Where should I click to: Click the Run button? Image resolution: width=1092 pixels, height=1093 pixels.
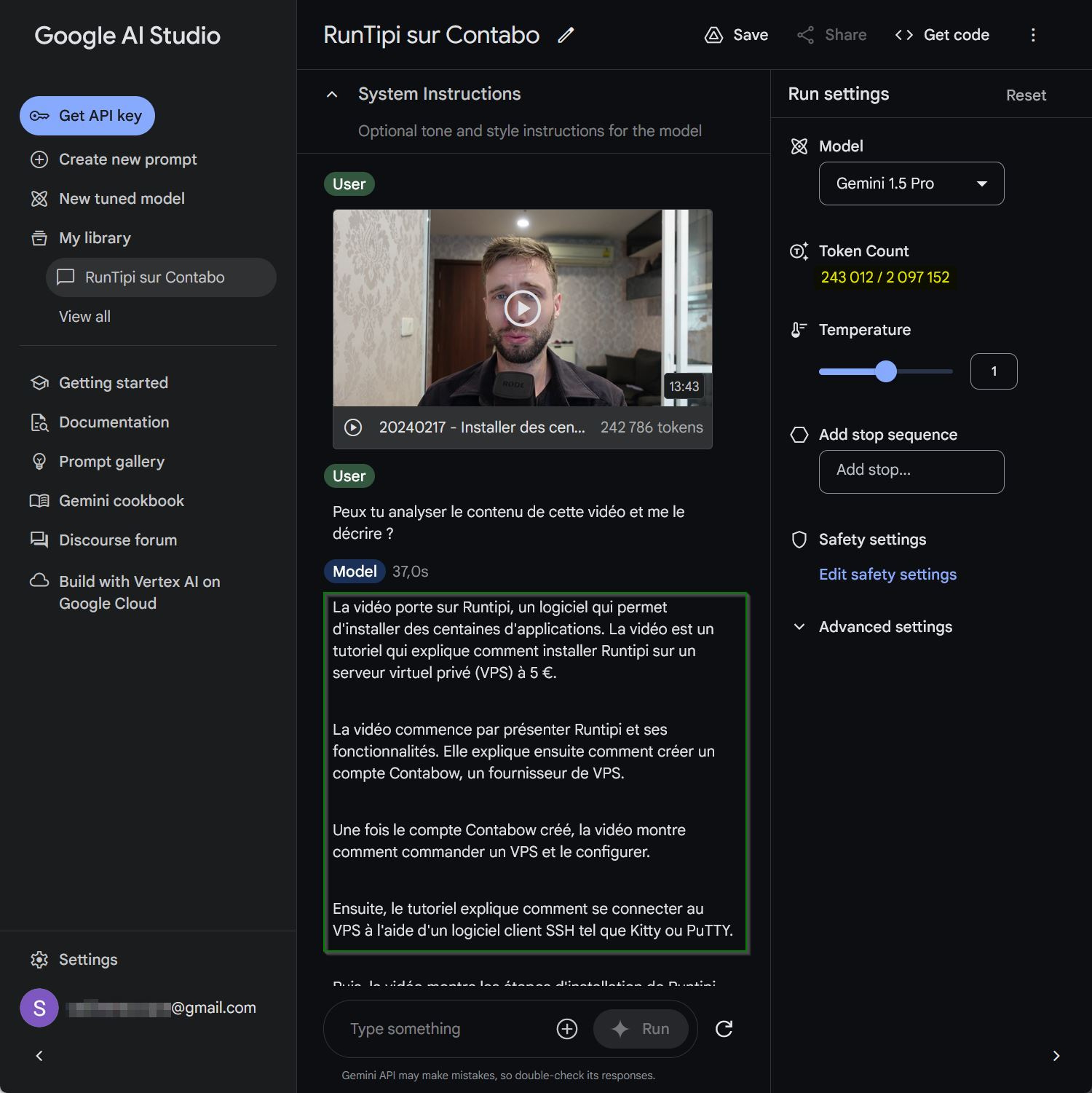[x=641, y=1029]
